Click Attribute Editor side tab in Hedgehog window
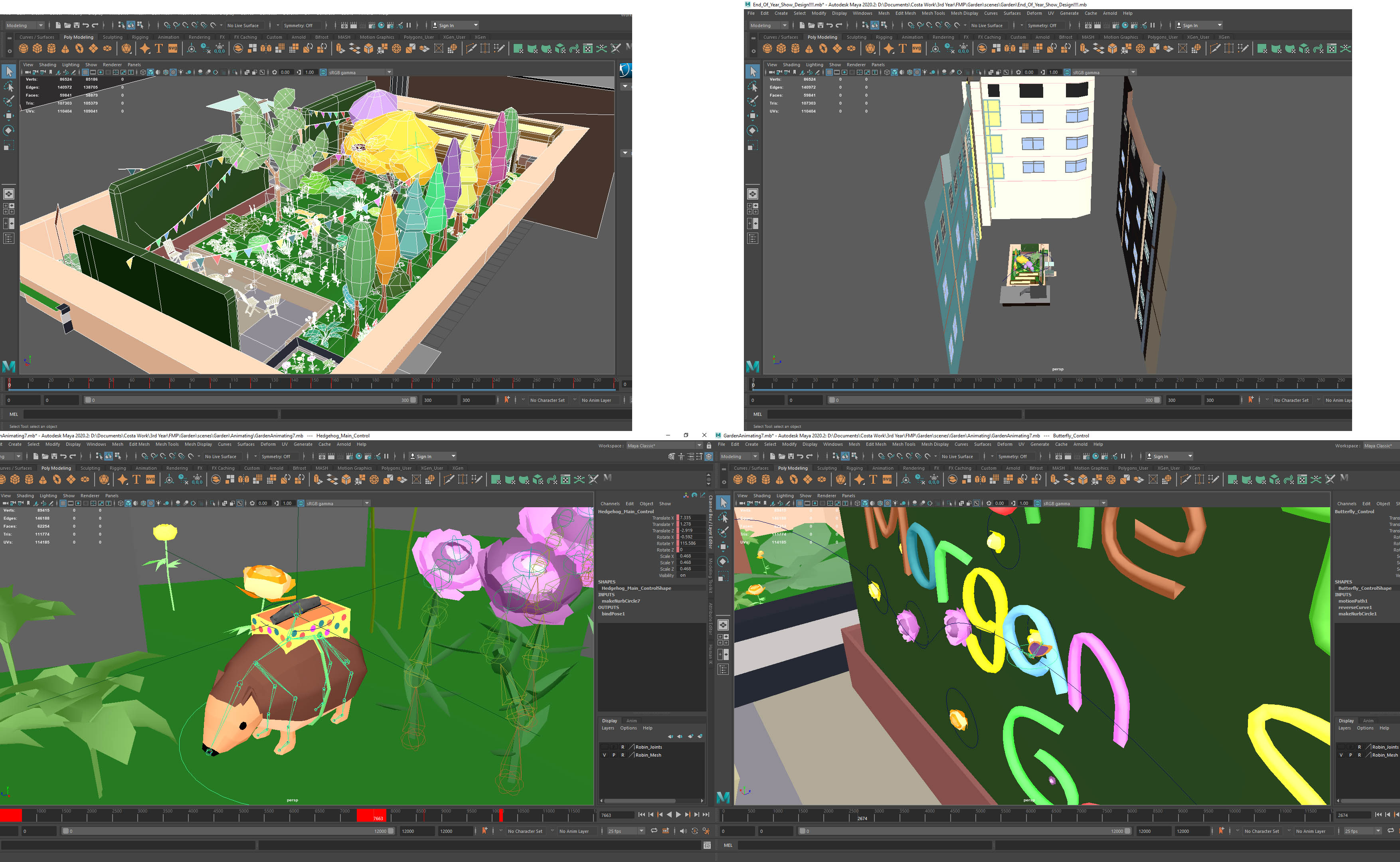The image size is (1400, 862). (710, 619)
